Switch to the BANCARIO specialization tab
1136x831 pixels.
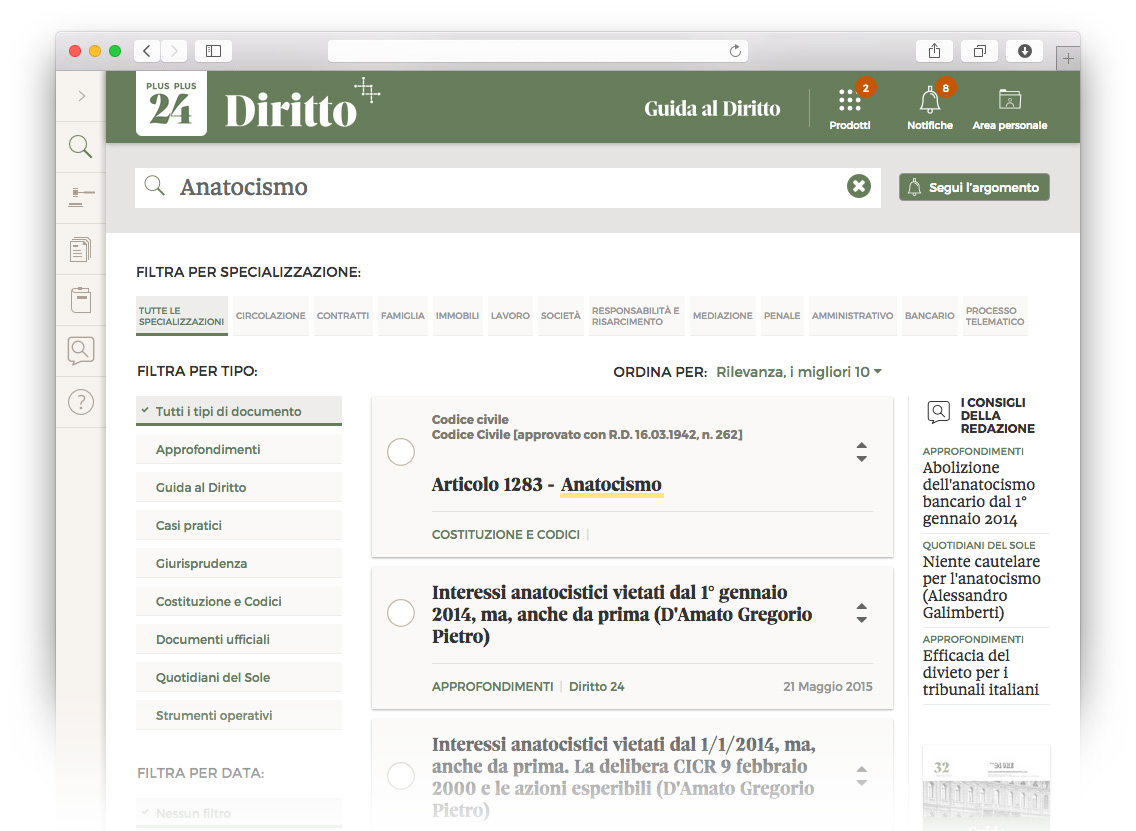point(930,315)
